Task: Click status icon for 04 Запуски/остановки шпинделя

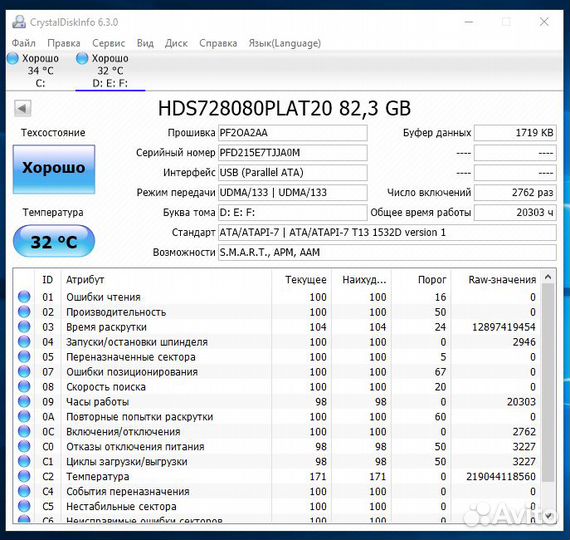Action: coord(24,341)
